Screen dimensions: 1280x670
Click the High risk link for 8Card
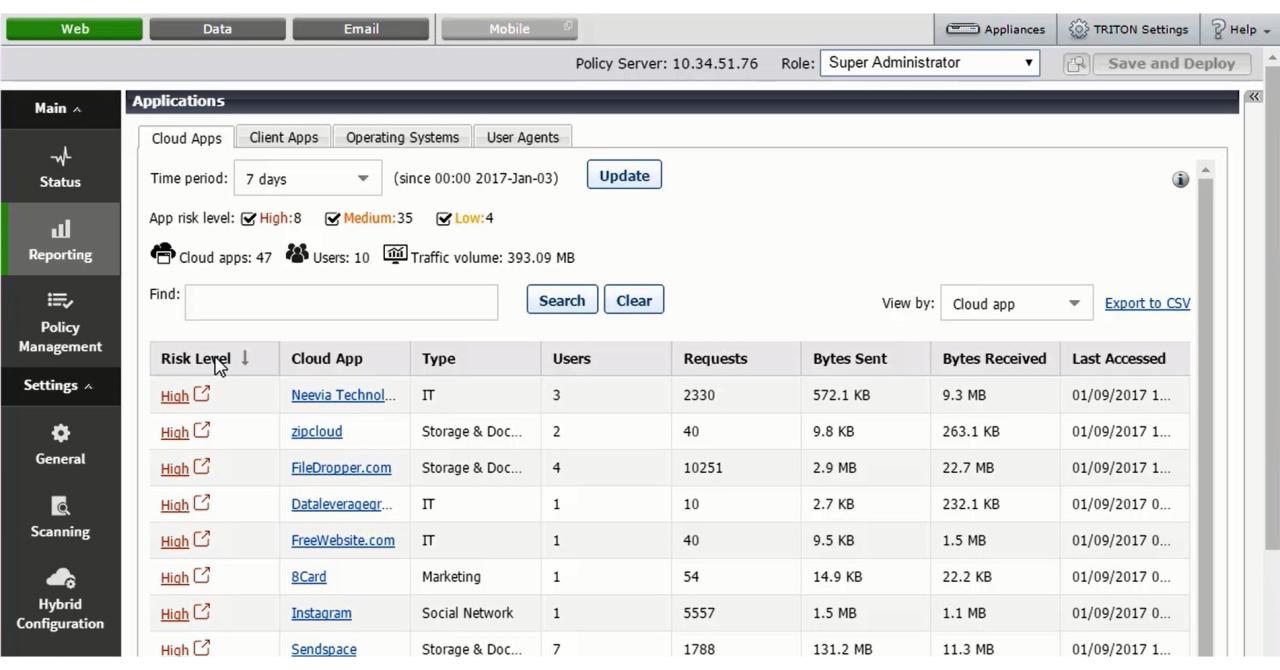174,577
